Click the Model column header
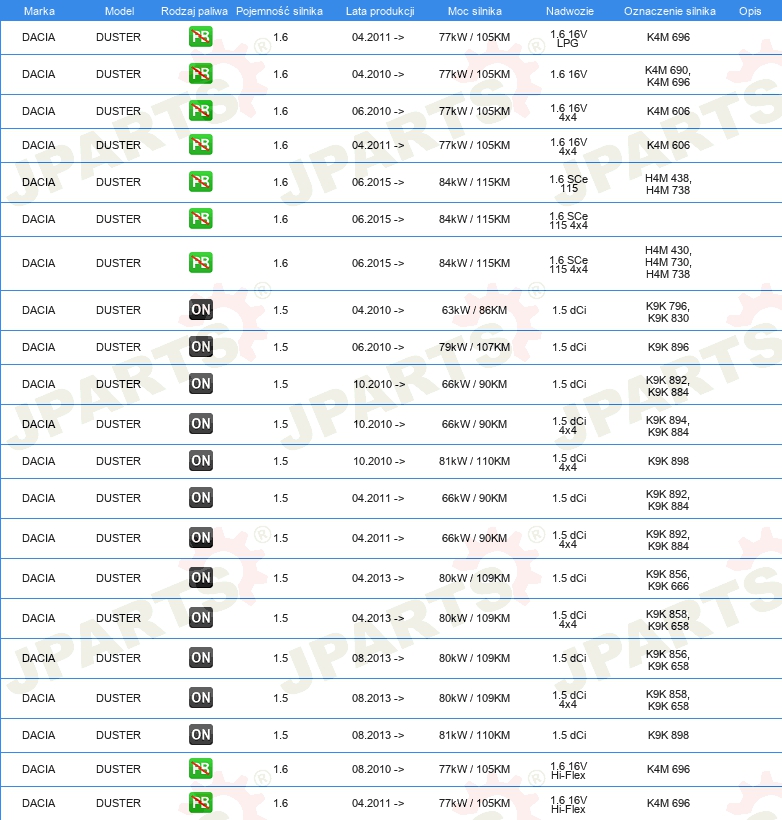Screen dimensions: 782x820 (x=119, y=11)
